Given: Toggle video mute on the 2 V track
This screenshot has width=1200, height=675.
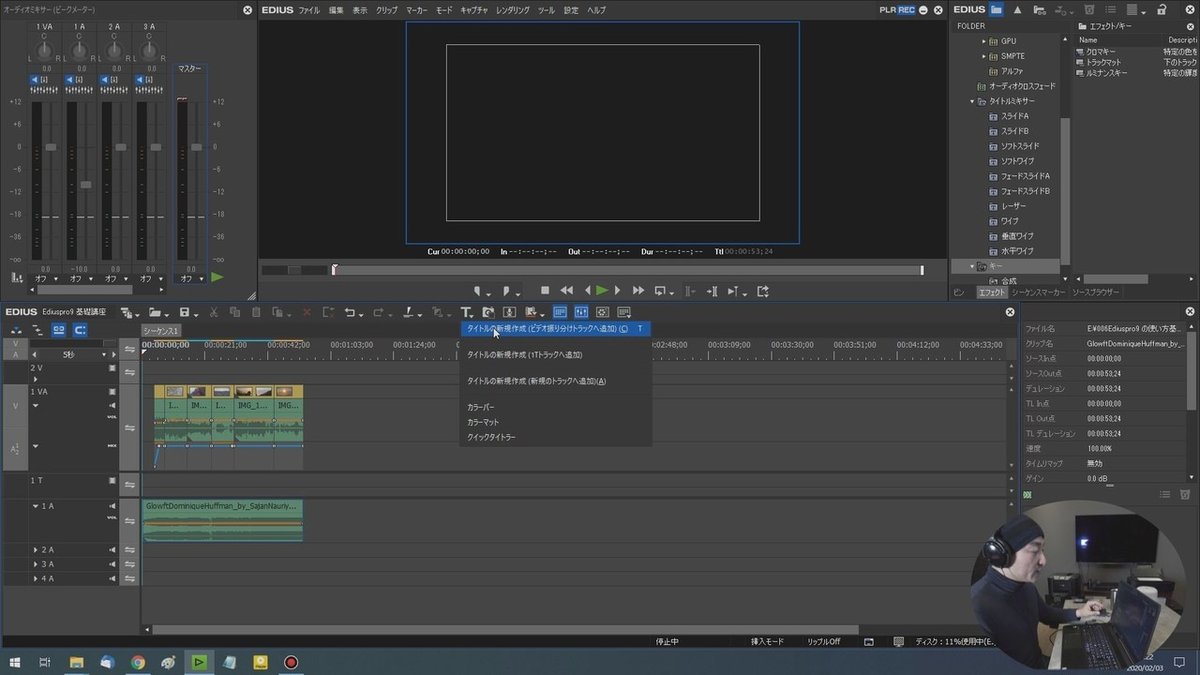Looking at the screenshot, I should (x=112, y=368).
